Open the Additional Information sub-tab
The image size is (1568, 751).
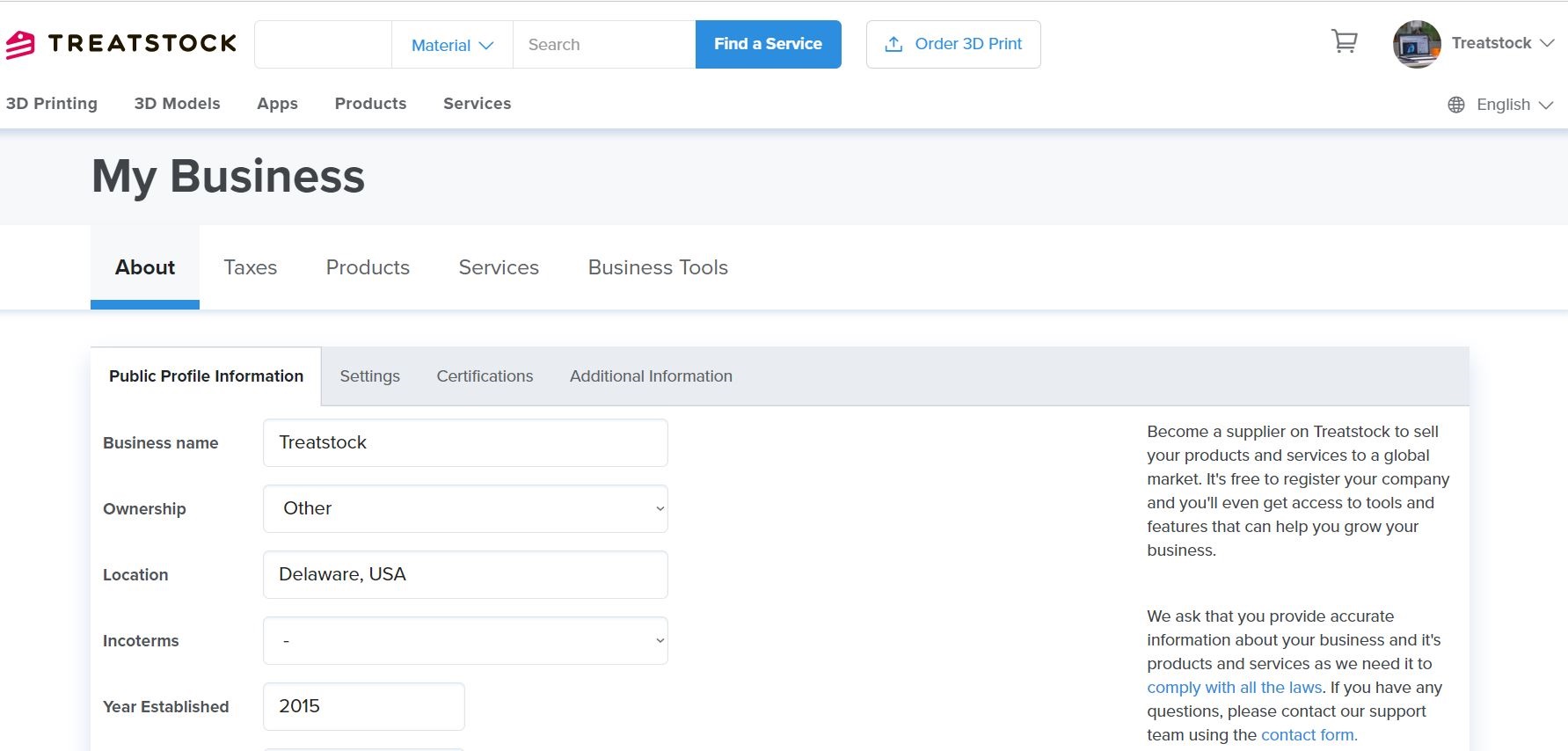651,376
